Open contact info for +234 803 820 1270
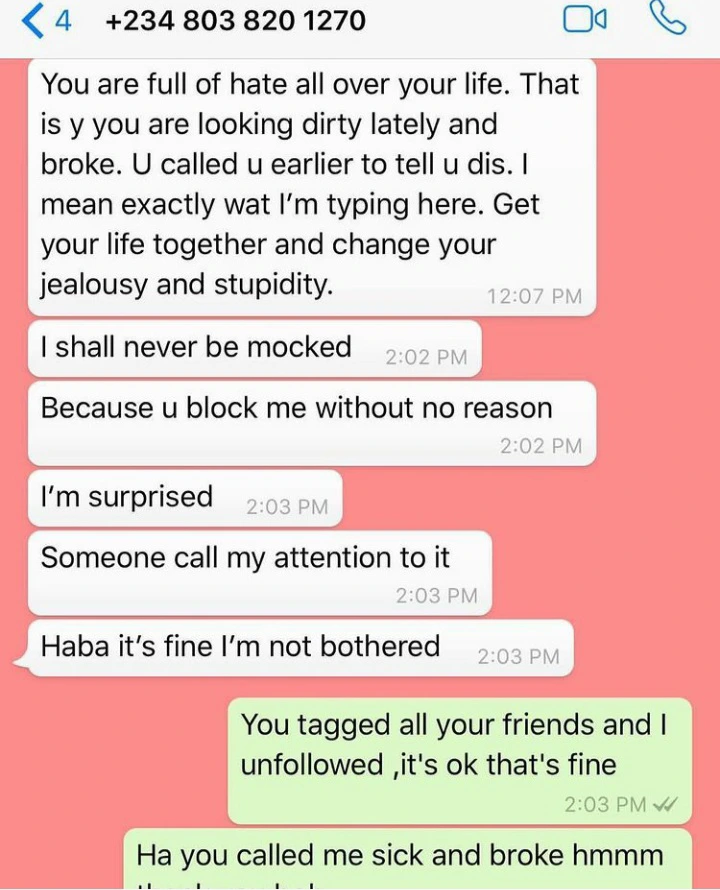The height and width of the screenshot is (890, 720). pyautogui.click(x=236, y=21)
